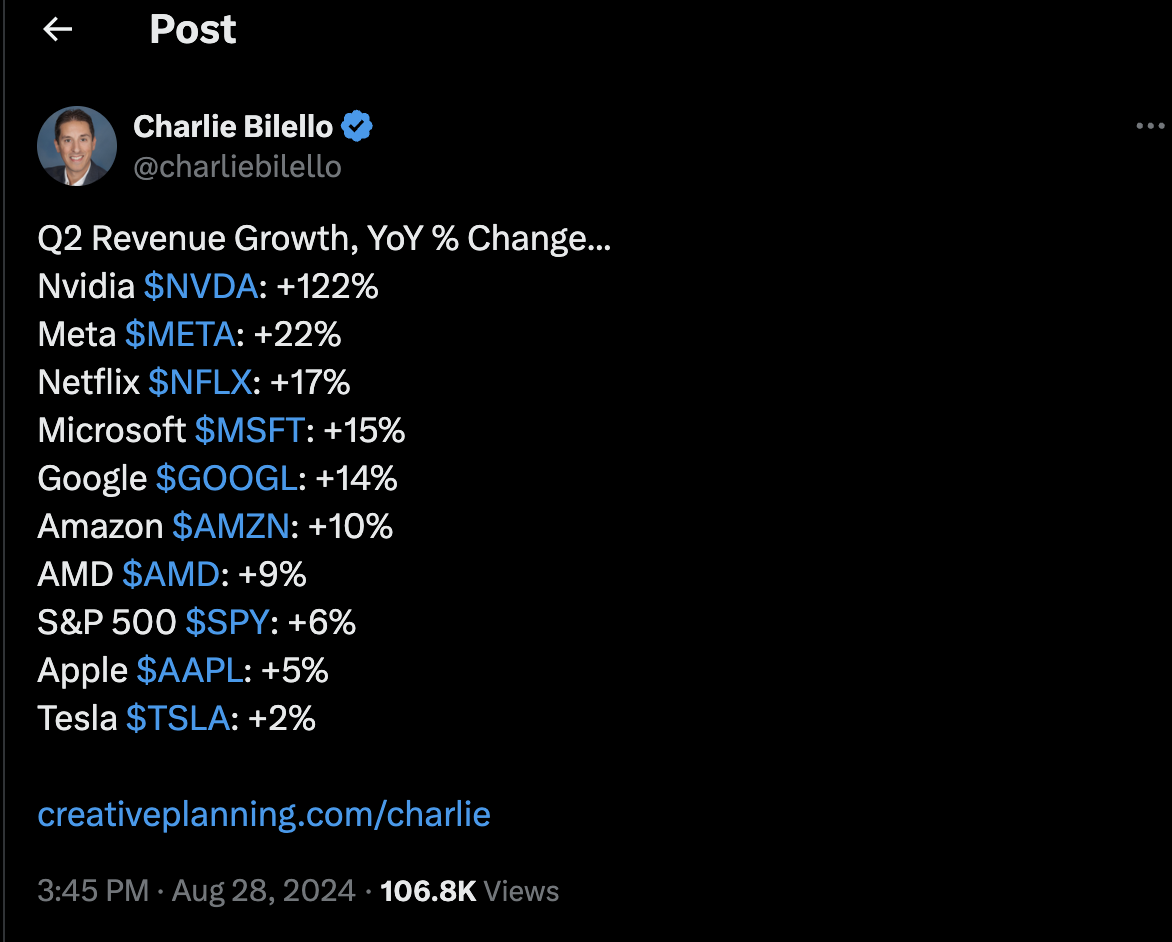Click the blue verified badge
Image resolution: width=1172 pixels, height=942 pixels.
click(x=358, y=127)
